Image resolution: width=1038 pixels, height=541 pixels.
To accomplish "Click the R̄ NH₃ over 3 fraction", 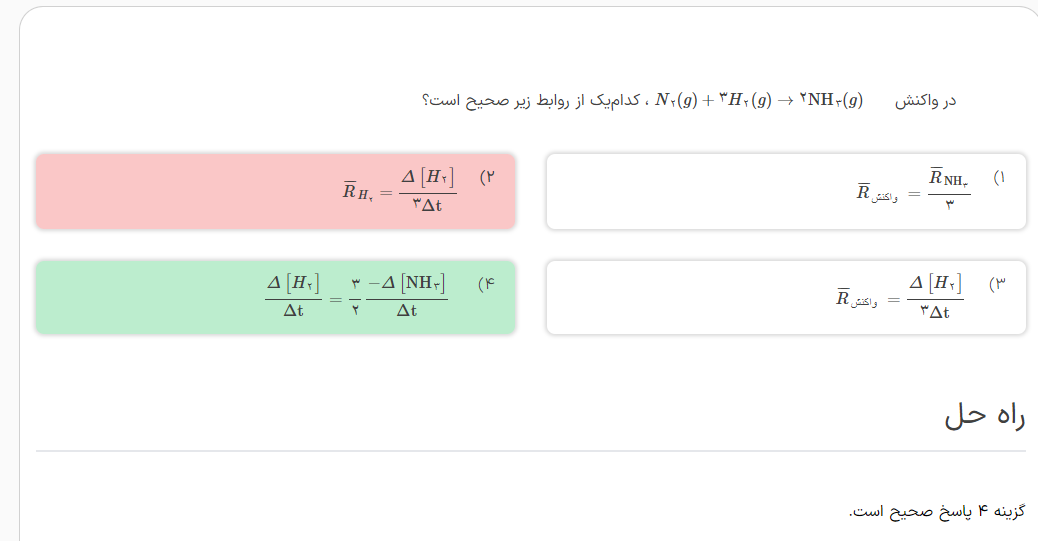I will tap(949, 190).
